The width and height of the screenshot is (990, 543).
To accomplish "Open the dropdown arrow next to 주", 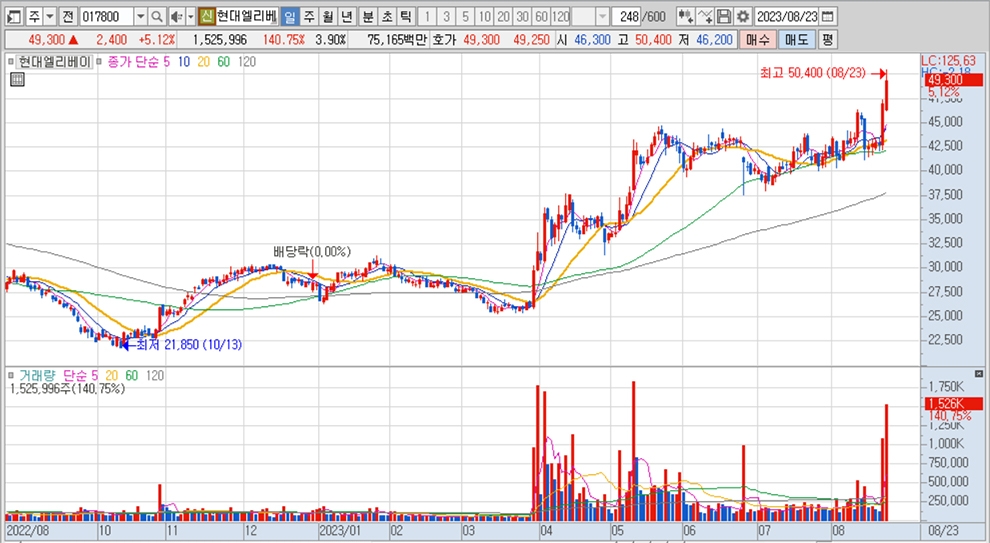I will click(49, 17).
